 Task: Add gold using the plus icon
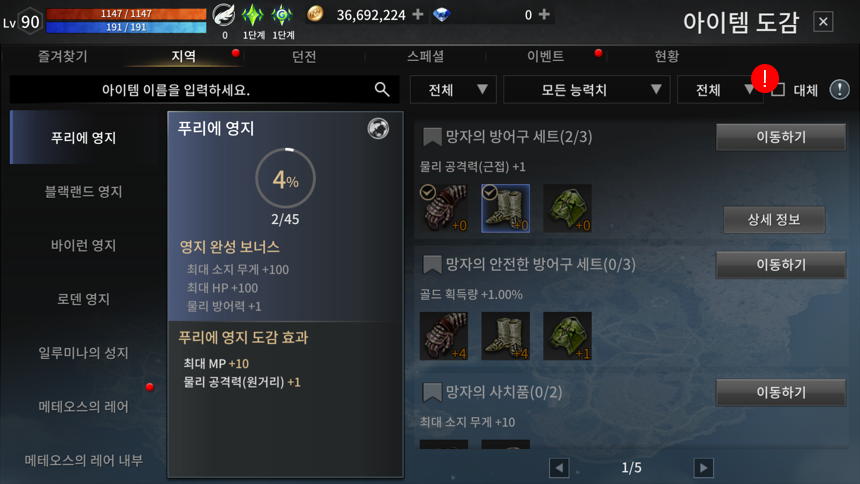click(418, 14)
